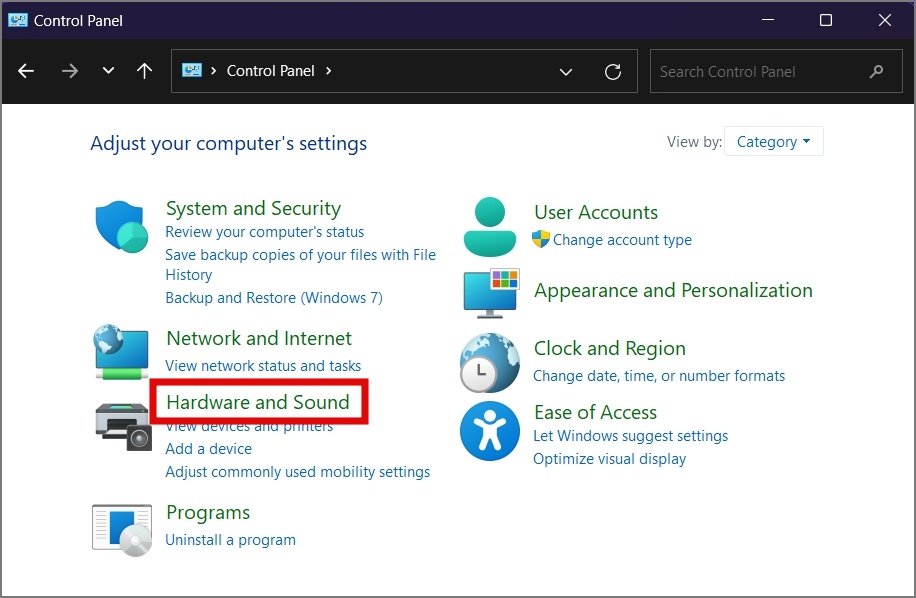Click the Clock and Region icon
The image size is (916, 598).
[x=490, y=363]
